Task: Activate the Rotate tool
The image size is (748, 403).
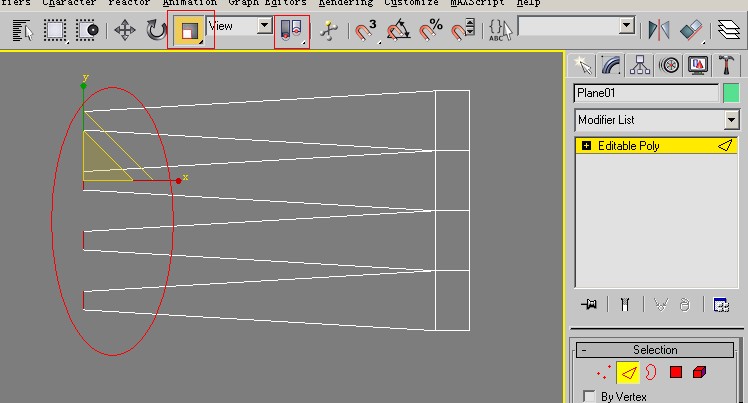Action: pos(156,30)
